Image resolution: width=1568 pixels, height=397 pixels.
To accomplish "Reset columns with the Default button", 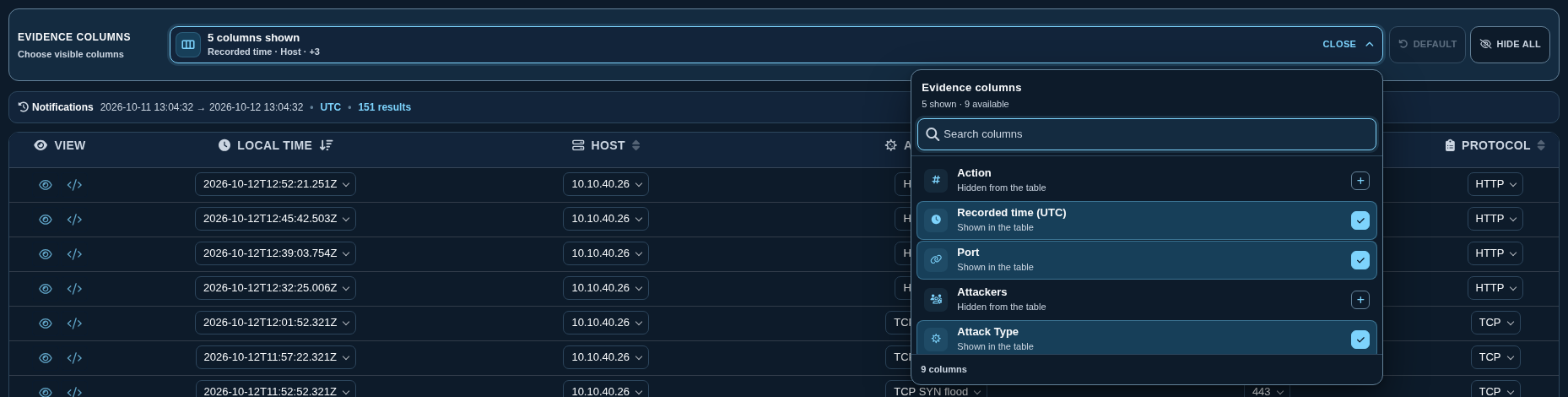I will 1427,45.
